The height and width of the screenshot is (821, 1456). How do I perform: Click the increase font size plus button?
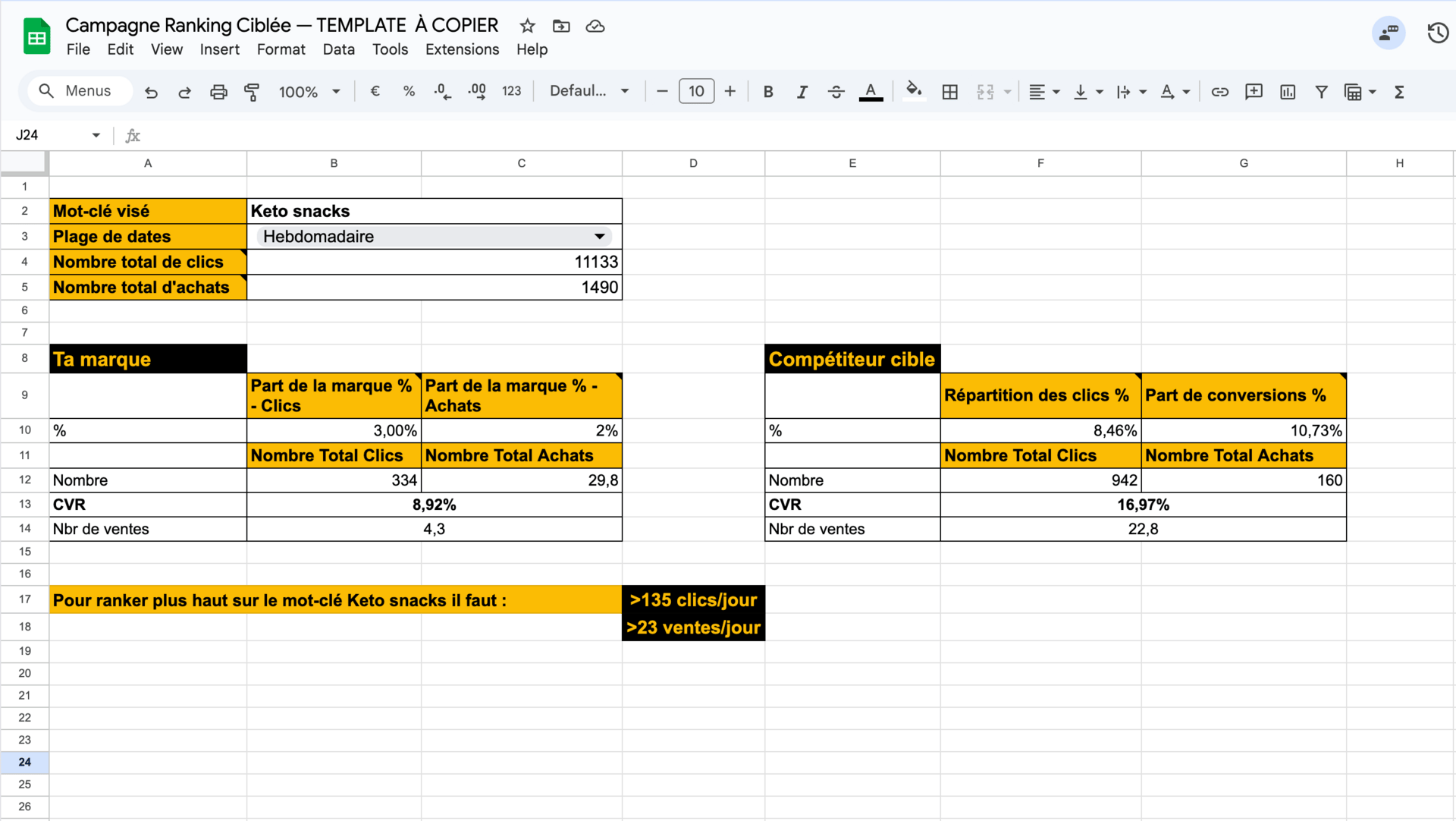730,91
